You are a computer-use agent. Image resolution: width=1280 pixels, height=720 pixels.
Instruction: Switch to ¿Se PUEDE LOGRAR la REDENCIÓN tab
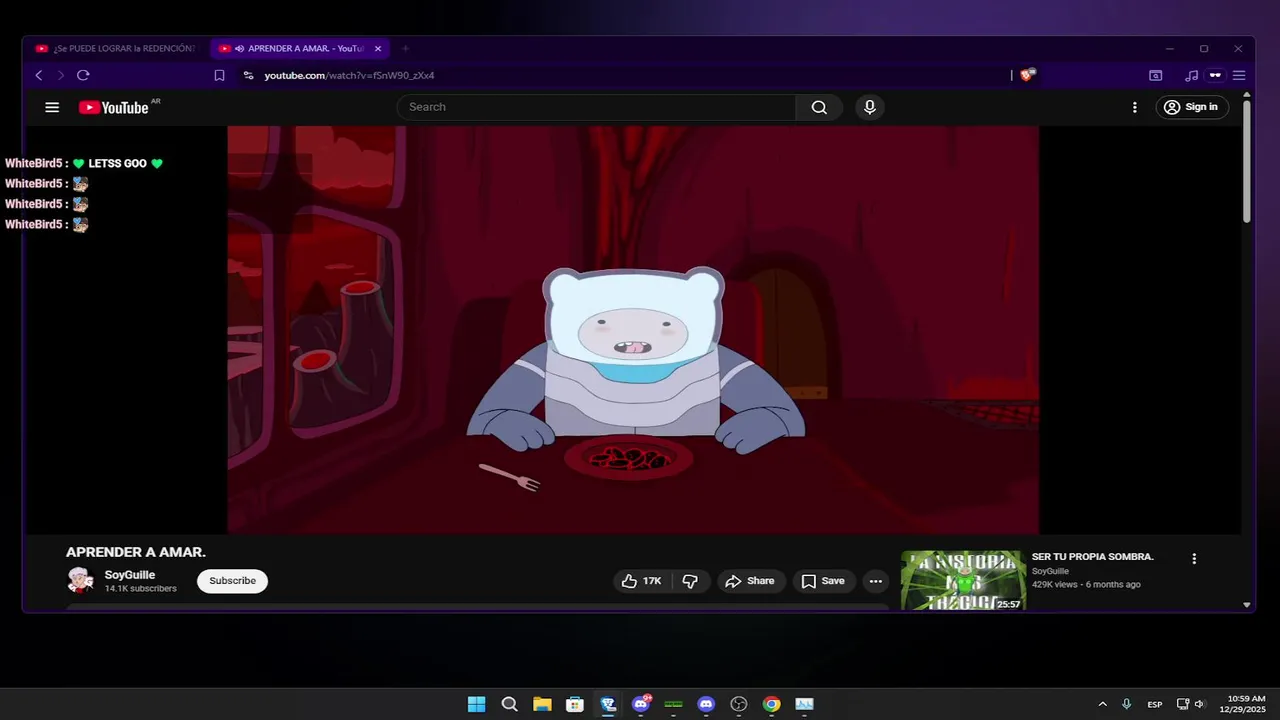pyautogui.click(x=115, y=48)
